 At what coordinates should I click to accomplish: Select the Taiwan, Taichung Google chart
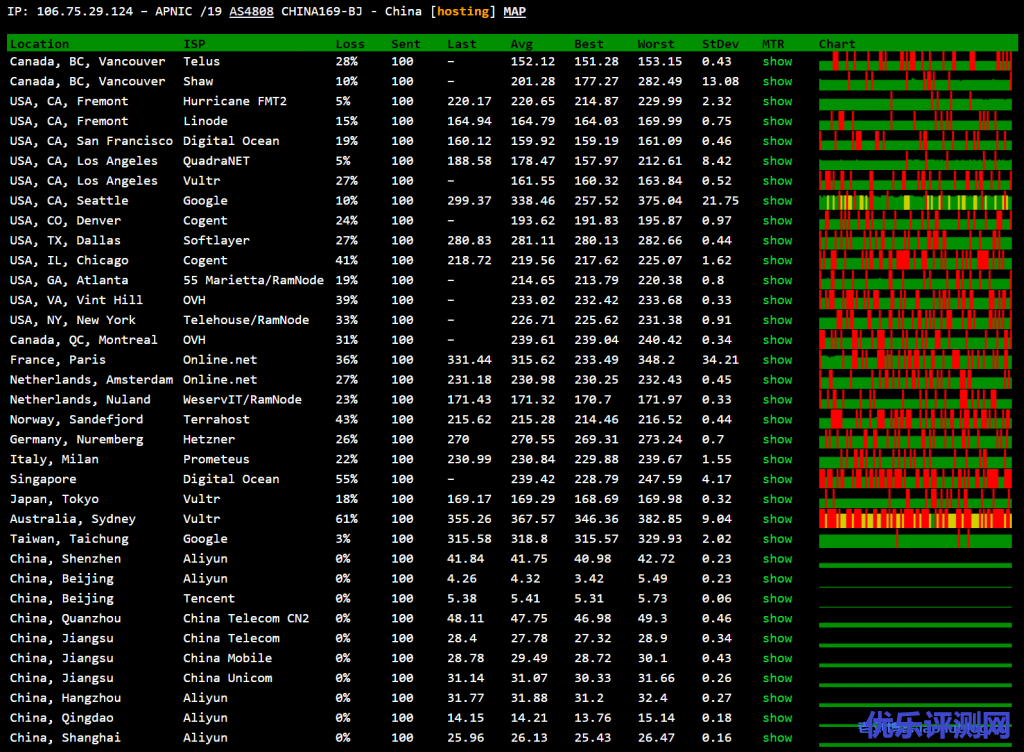click(x=915, y=539)
